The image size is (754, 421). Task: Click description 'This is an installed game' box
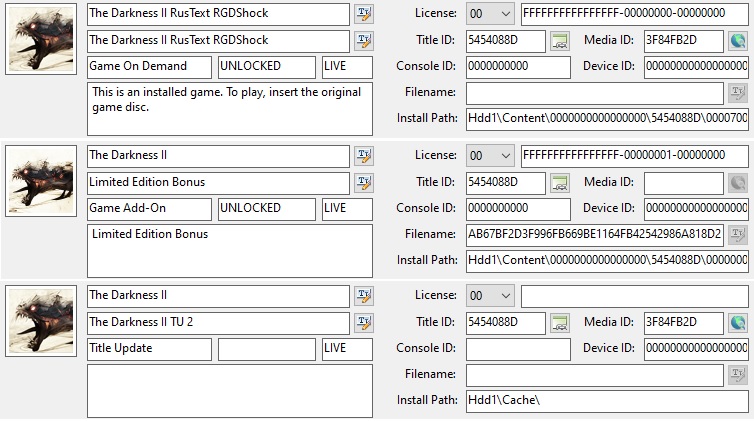point(230,109)
